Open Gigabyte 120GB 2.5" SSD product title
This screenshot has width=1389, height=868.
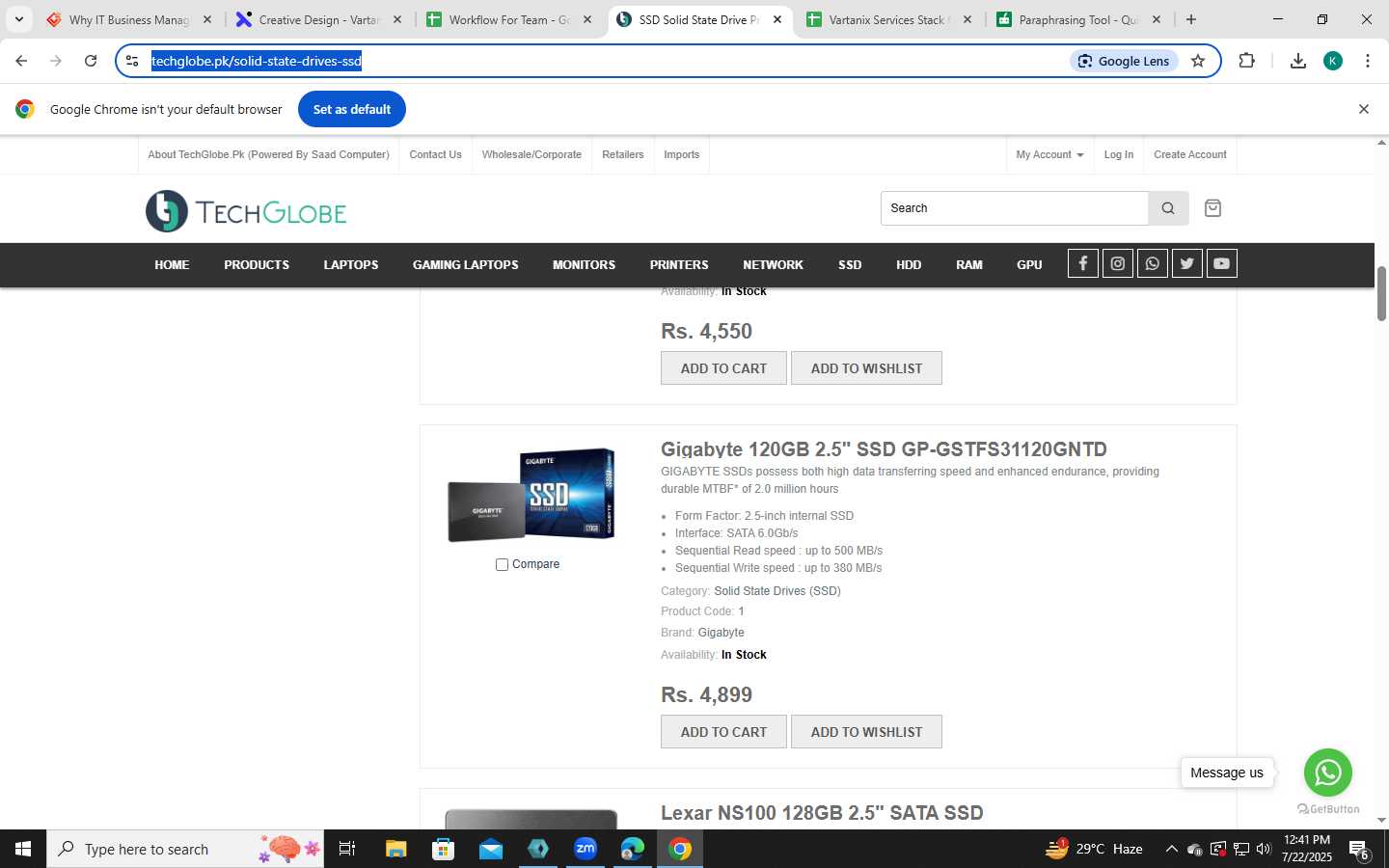(884, 449)
